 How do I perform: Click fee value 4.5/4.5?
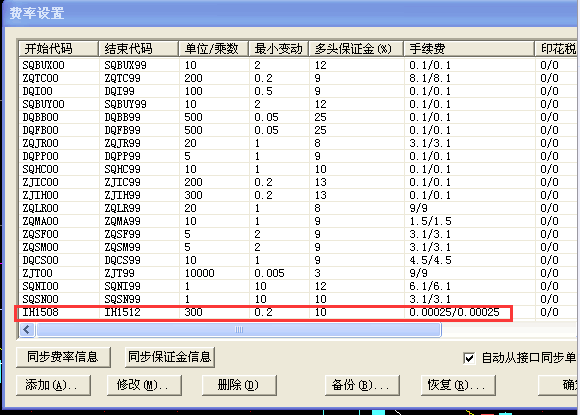pos(430,260)
